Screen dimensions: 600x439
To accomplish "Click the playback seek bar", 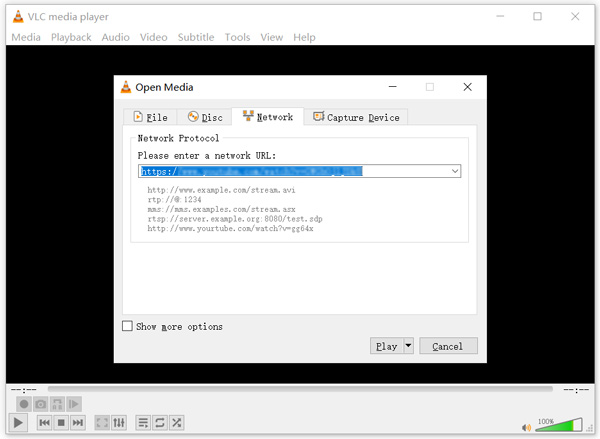I will 300,389.
